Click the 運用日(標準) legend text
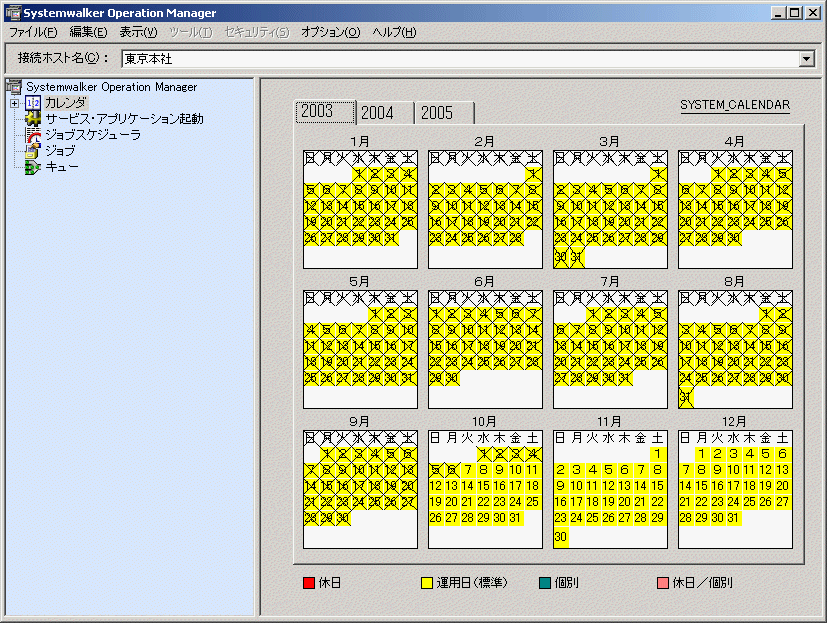The height and width of the screenshot is (623, 827). [472, 583]
